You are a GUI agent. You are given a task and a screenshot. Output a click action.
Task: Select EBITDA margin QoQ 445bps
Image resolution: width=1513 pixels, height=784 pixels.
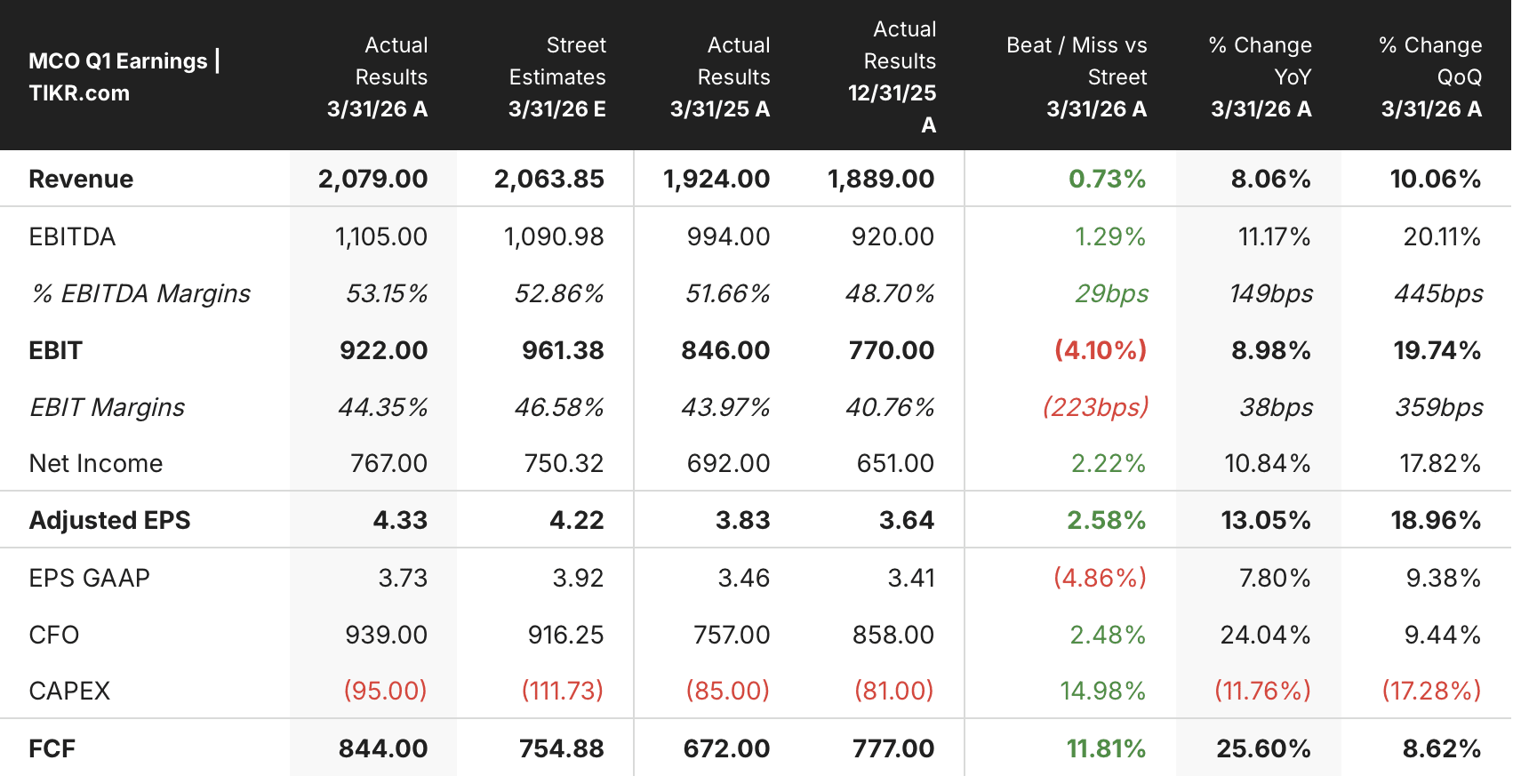point(1438,293)
